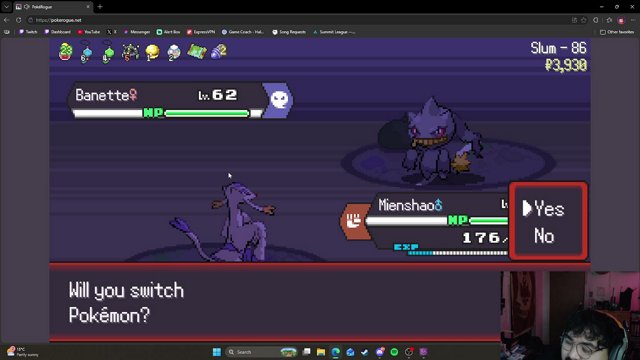
Task: Reload the pokerogue.net page
Action: click(x=19, y=20)
